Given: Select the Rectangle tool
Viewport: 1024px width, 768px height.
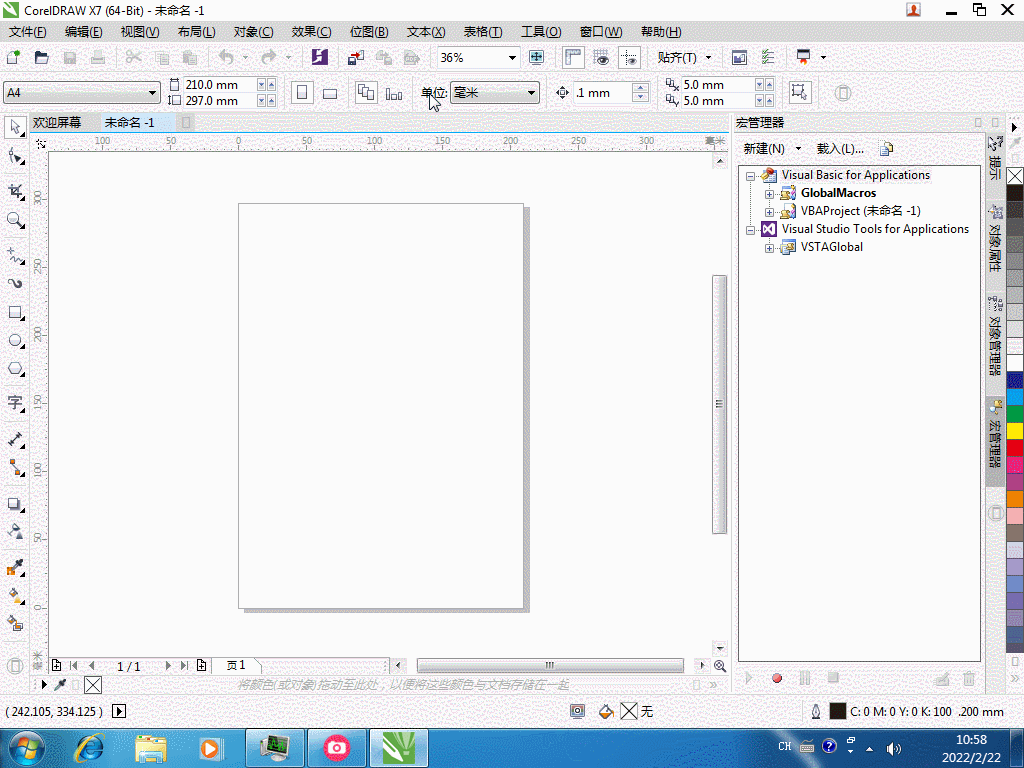Looking at the screenshot, I should click(15, 313).
